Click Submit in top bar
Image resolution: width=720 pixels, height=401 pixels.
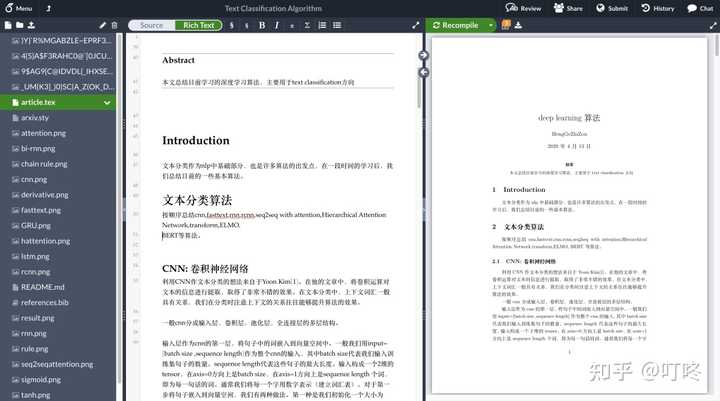click(612, 8)
